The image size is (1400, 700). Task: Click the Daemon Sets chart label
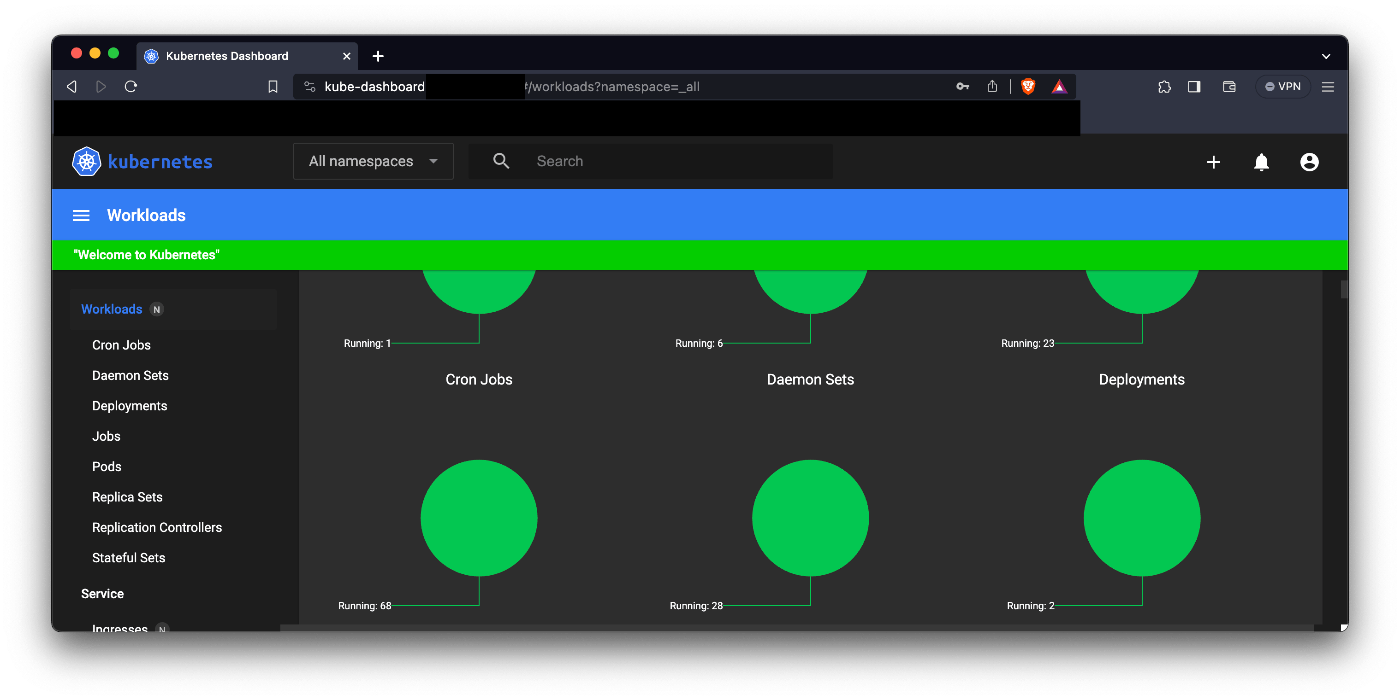point(810,380)
